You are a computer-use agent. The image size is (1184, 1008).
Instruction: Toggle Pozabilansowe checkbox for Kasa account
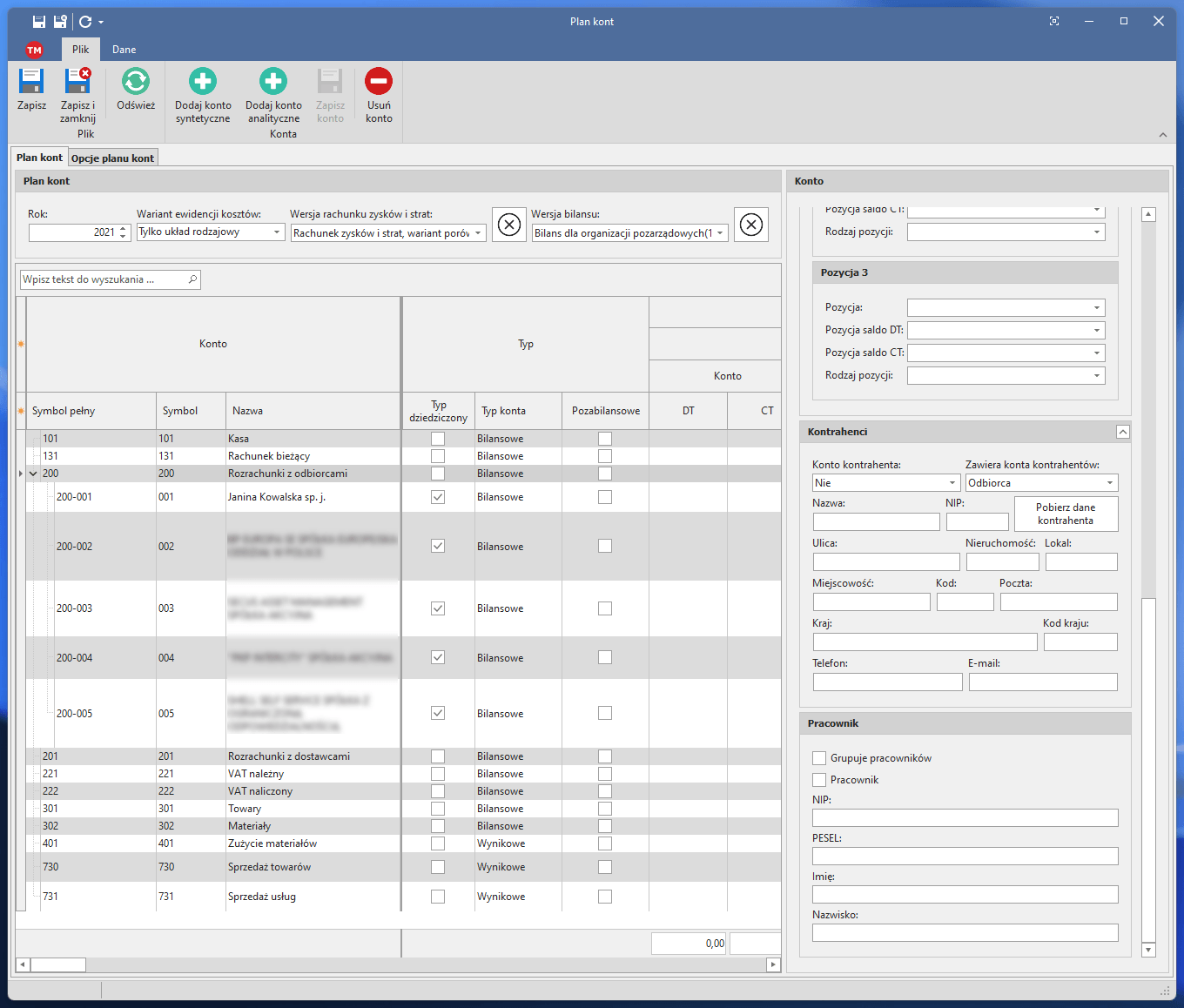tap(605, 439)
